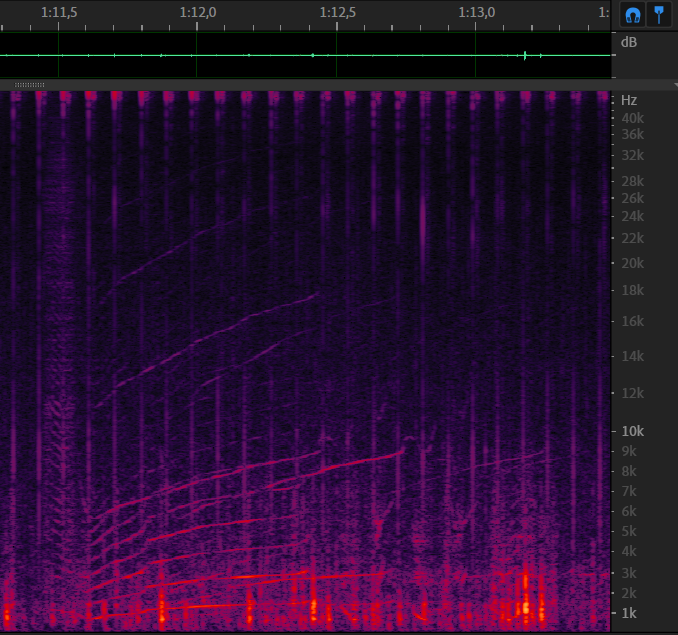Click the 4k frequency scale label

pos(629,552)
